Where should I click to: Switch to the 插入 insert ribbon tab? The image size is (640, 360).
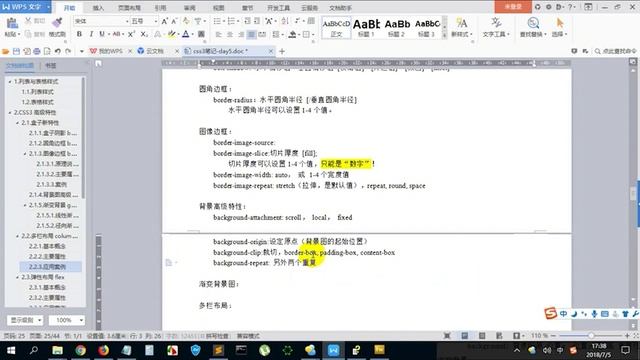tap(98, 8)
